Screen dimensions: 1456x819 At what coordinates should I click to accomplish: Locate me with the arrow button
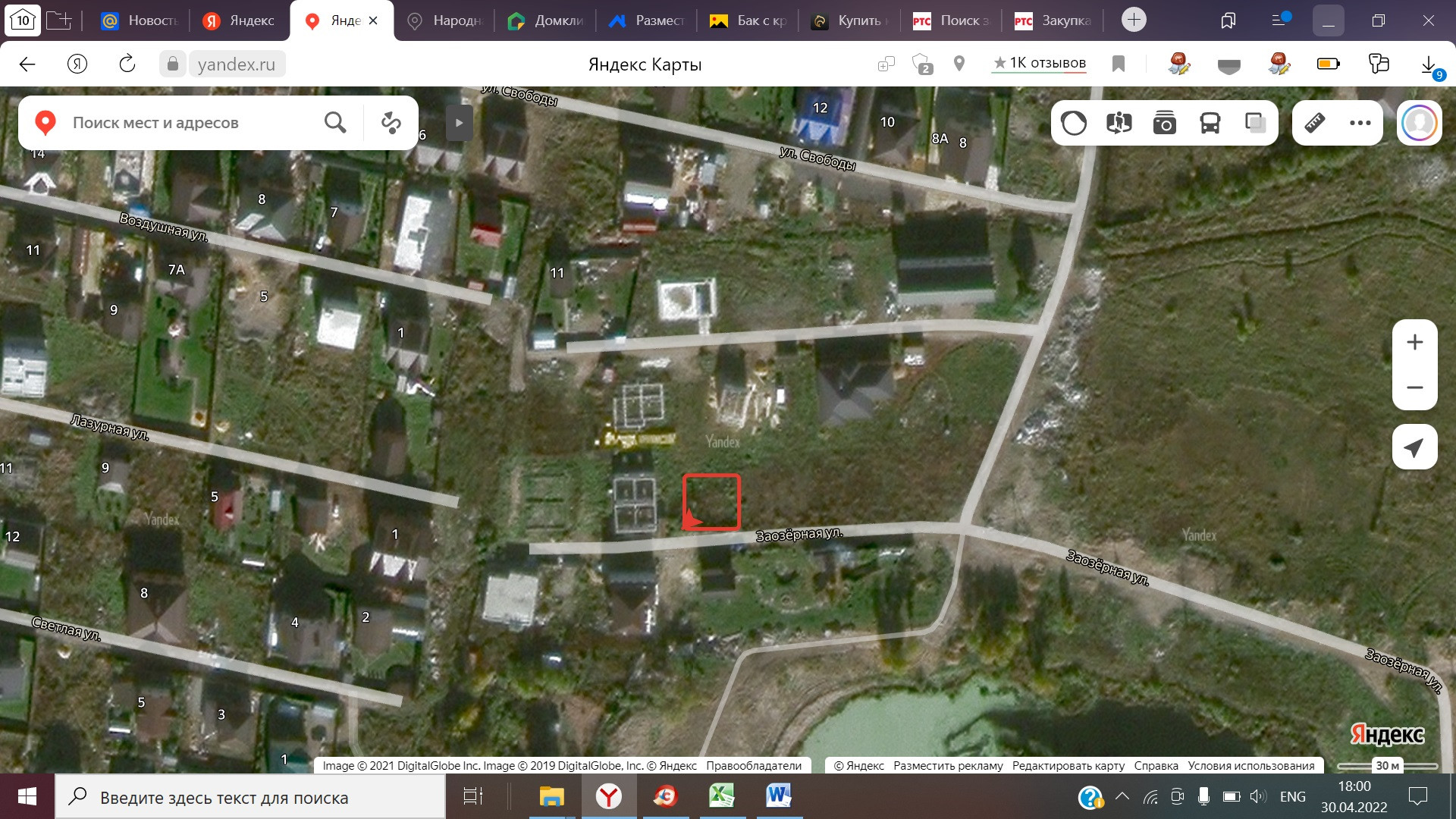[1414, 447]
